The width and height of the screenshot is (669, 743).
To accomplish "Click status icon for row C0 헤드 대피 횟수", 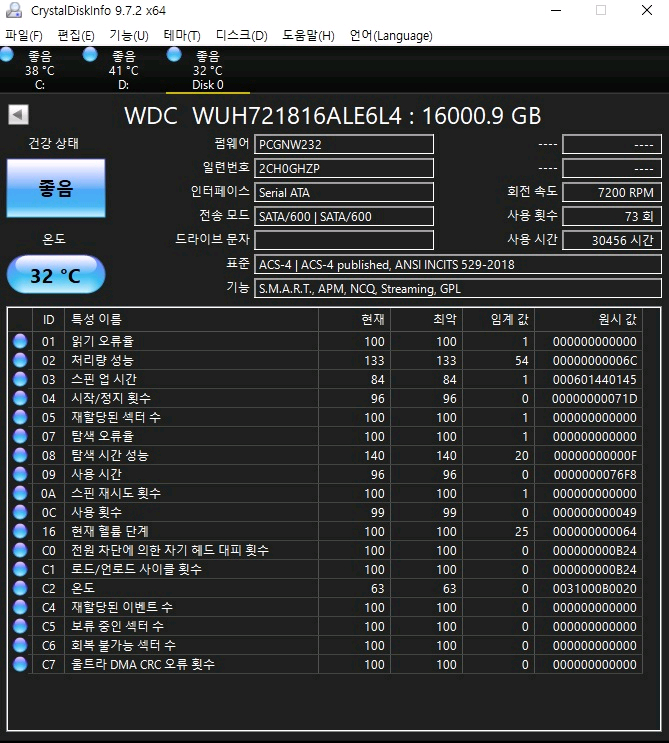I will pos(20,550).
